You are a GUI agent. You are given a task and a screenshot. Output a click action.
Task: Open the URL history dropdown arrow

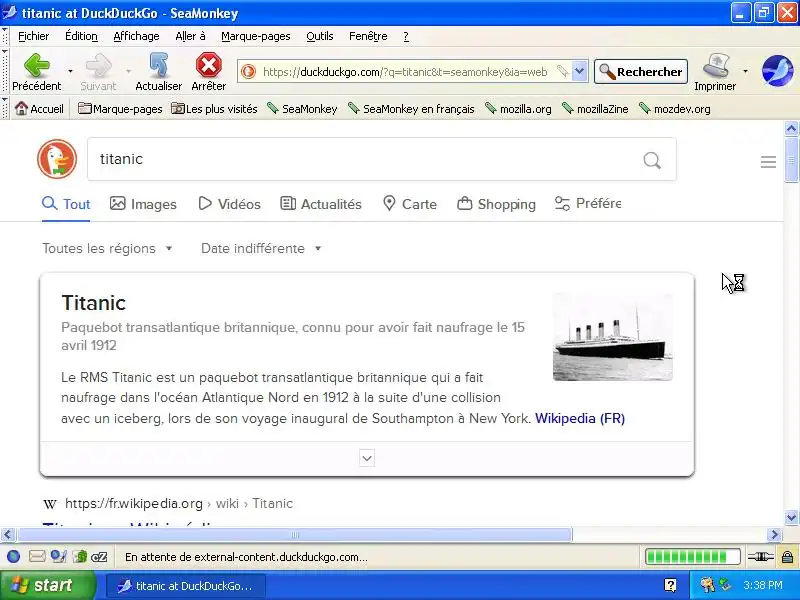tap(580, 71)
